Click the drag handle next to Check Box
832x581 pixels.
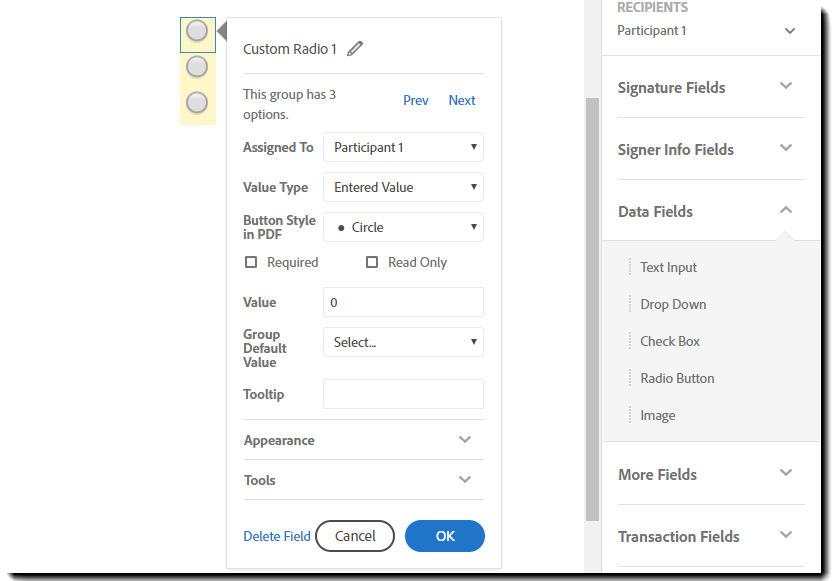tap(630, 341)
